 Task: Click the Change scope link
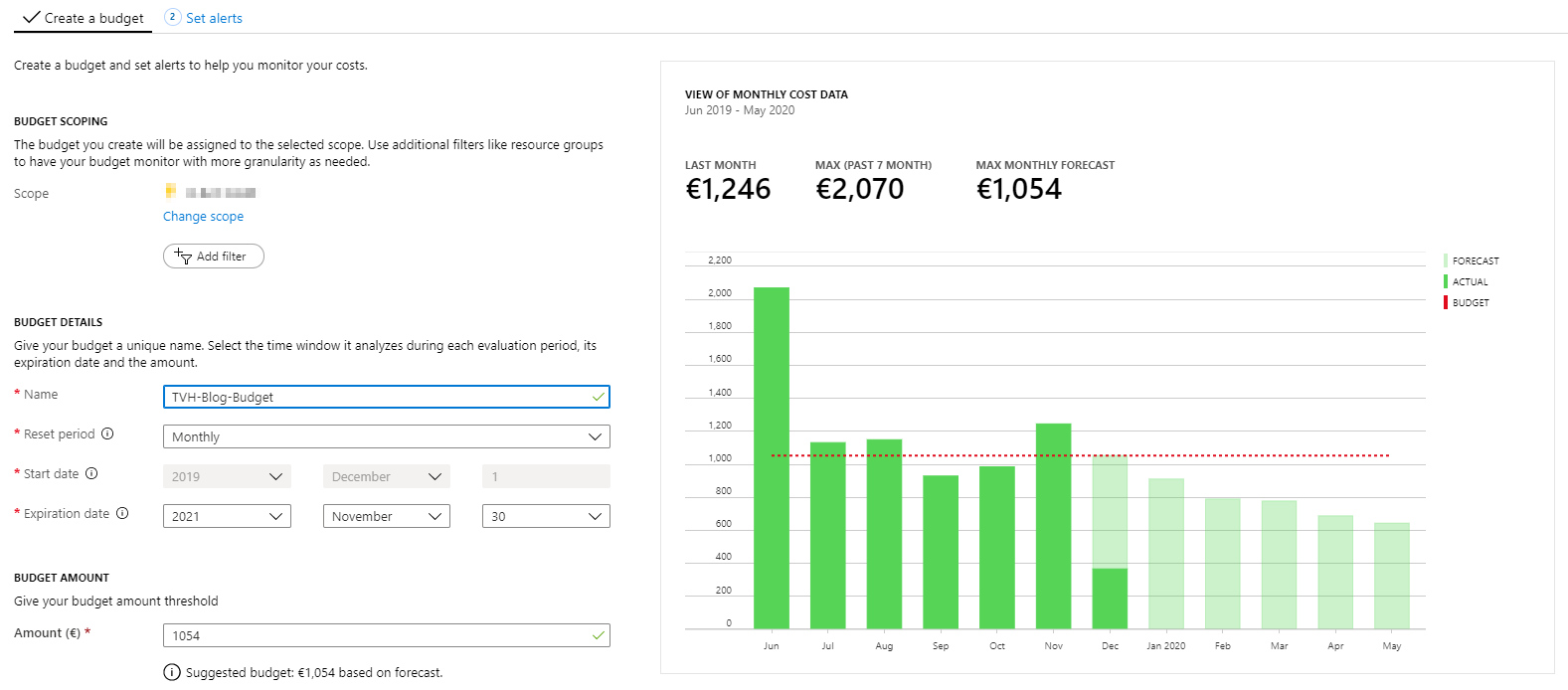tap(203, 217)
